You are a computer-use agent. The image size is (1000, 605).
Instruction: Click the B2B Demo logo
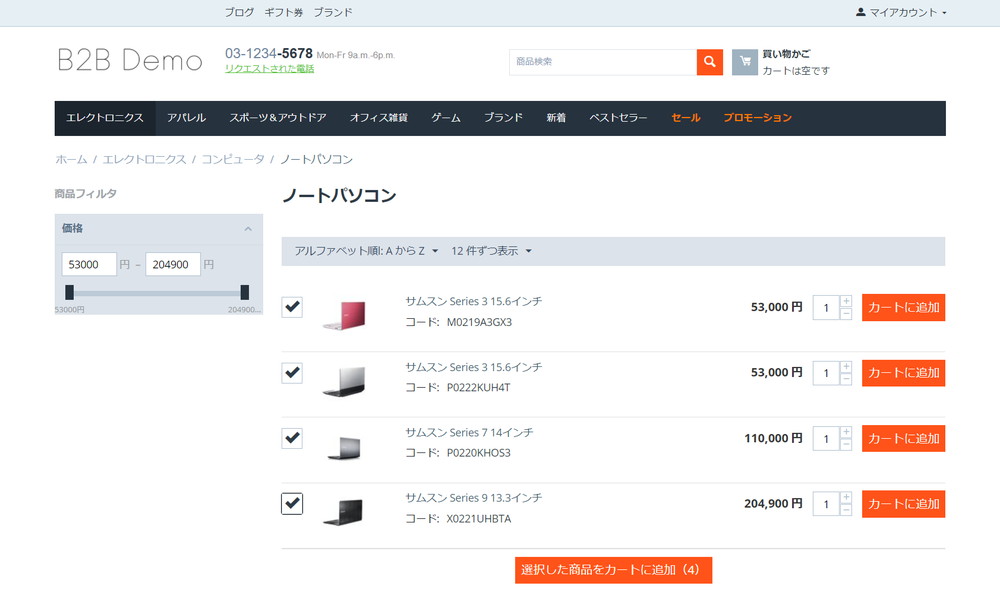pyautogui.click(x=130, y=61)
